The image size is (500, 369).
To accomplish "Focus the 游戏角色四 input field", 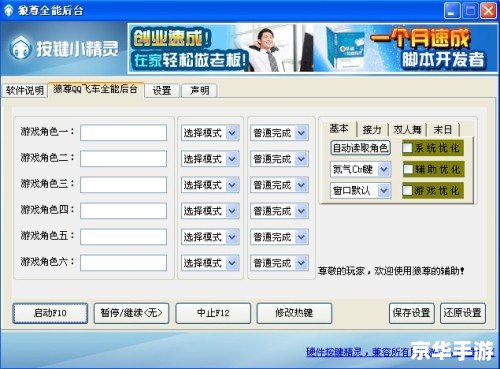I will point(123,211).
